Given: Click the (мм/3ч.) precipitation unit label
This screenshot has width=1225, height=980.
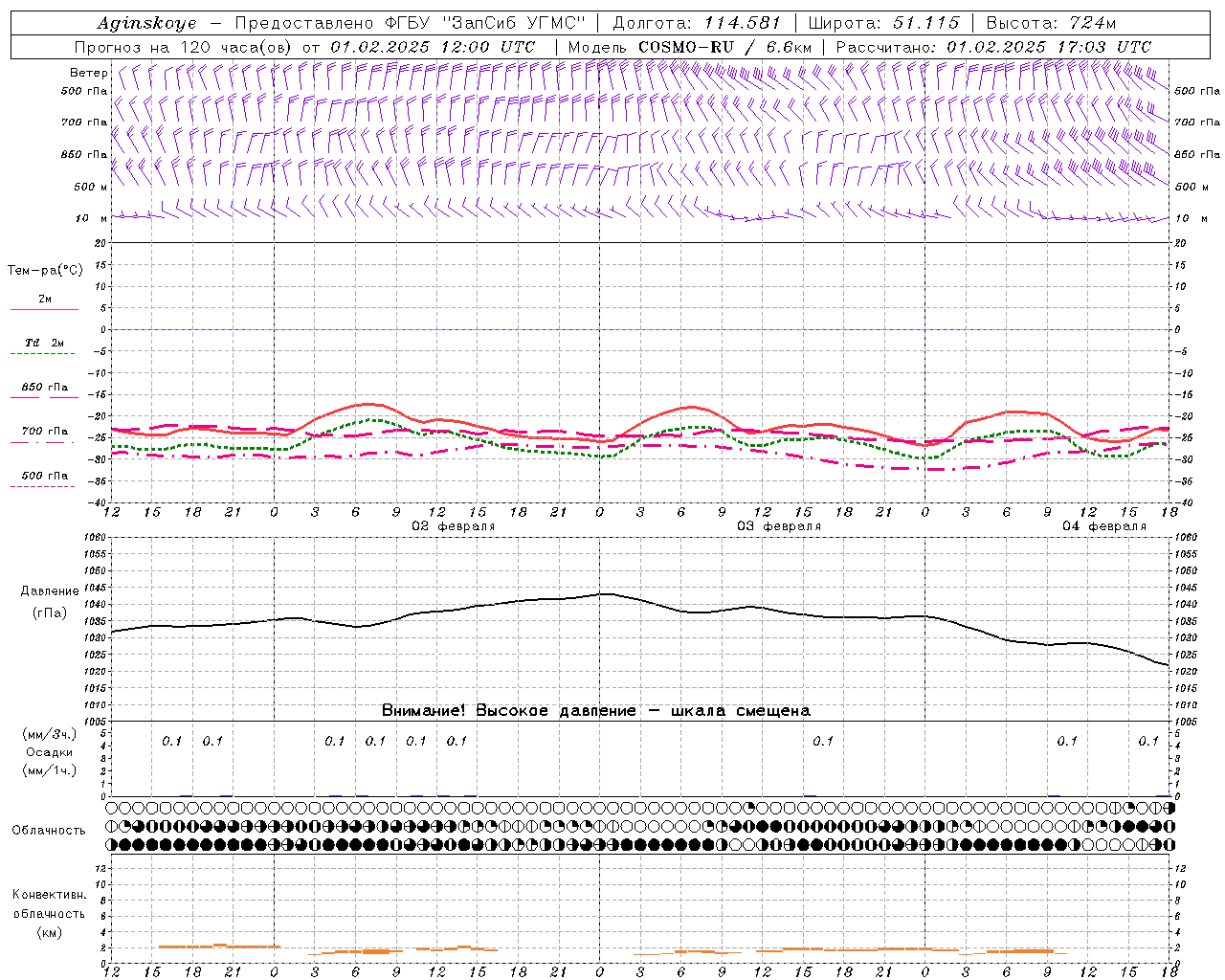Looking at the screenshot, I should point(49,734).
